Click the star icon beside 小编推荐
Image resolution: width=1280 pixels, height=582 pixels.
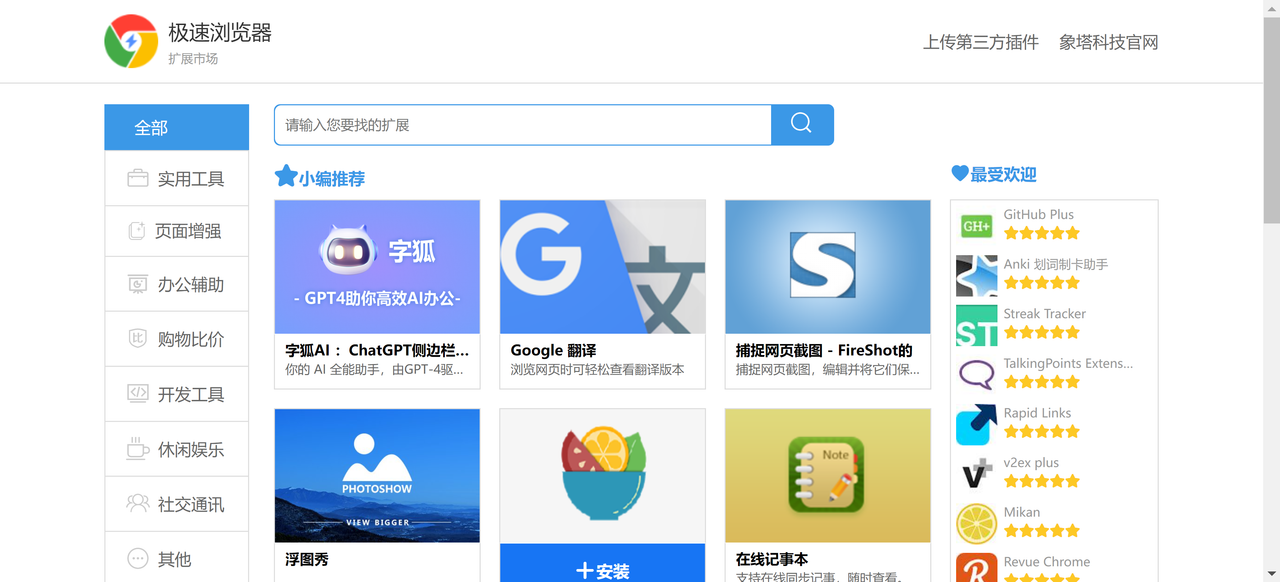(286, 176)
